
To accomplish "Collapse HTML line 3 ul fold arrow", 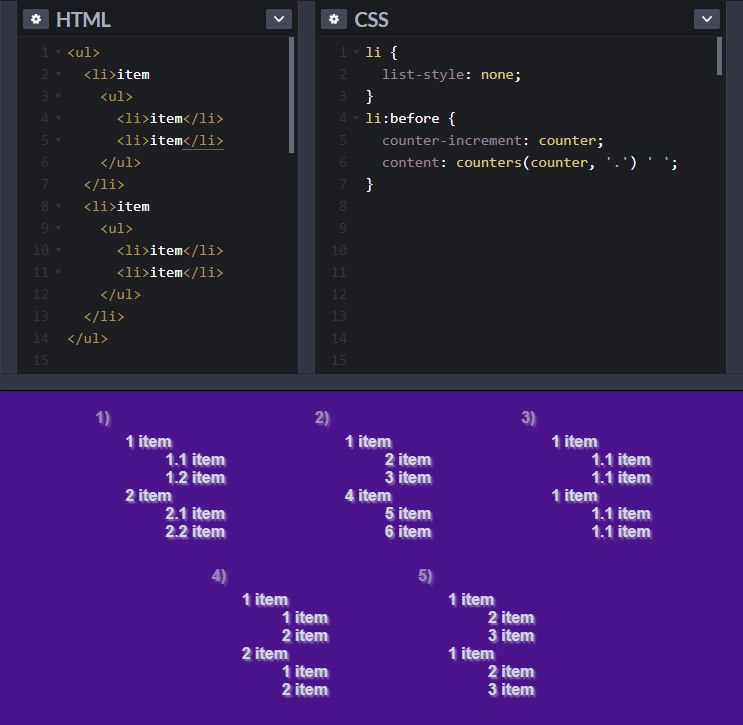I will 58,96.
